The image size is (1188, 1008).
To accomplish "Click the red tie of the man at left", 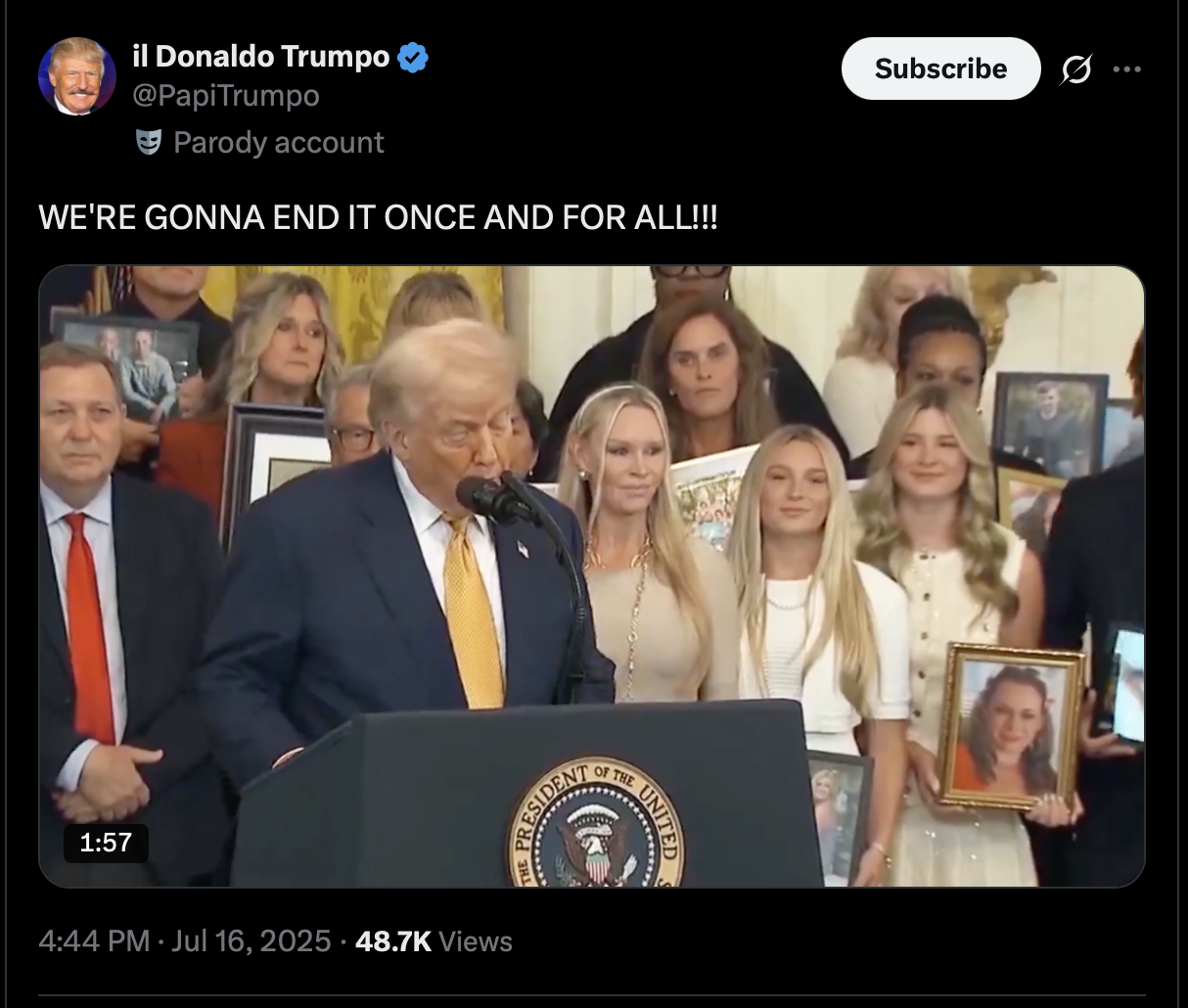I will click(x=90, y=627).
